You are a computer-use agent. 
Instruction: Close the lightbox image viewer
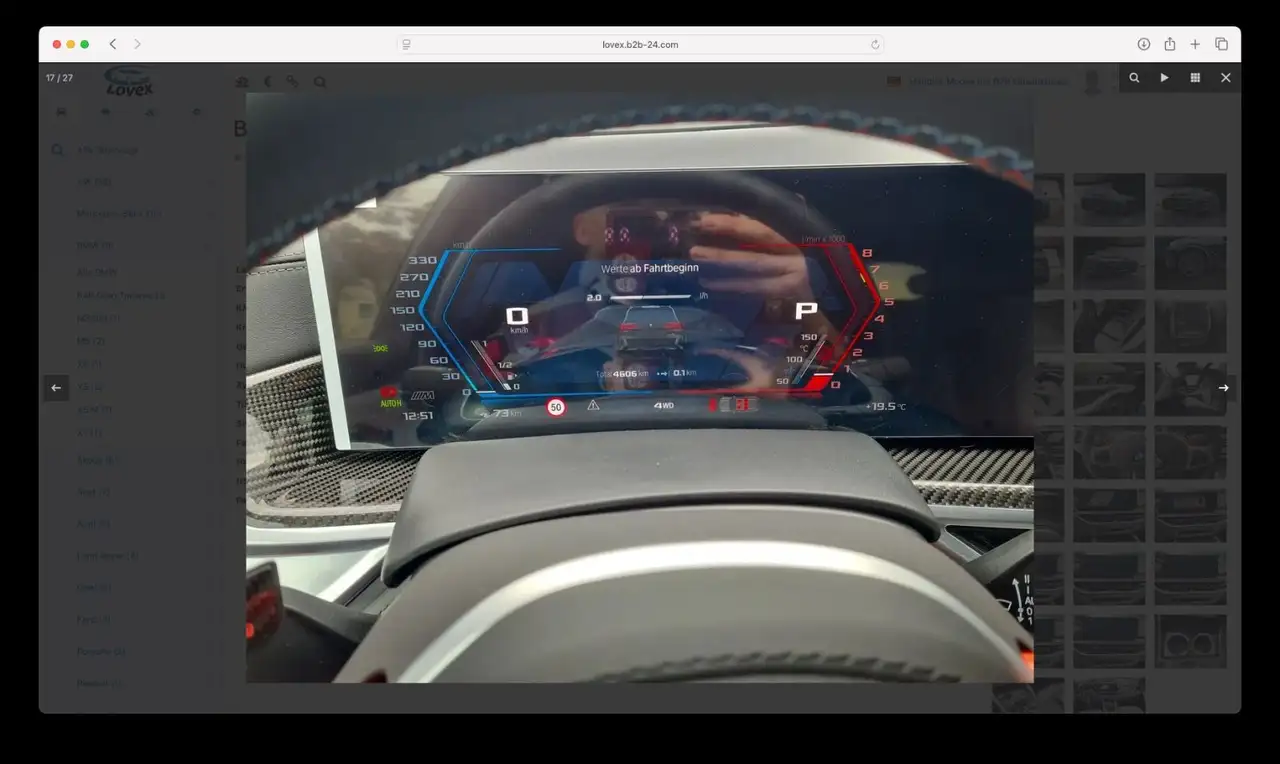click(x=1226, y=78)
